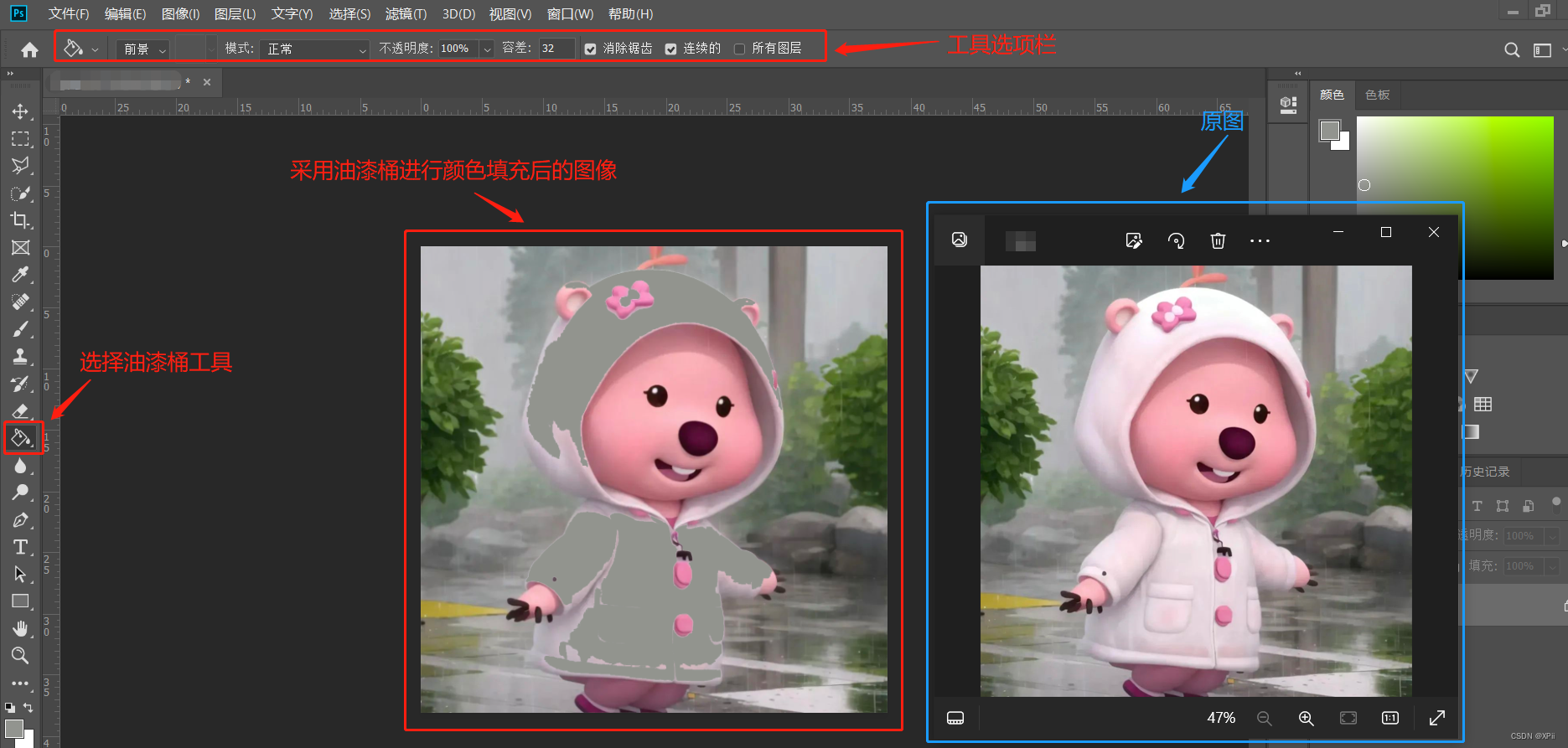This screenshot has width=1568, height=748.
Task: Select the Paint Bucket tool
Action: [x=21, y=437]
